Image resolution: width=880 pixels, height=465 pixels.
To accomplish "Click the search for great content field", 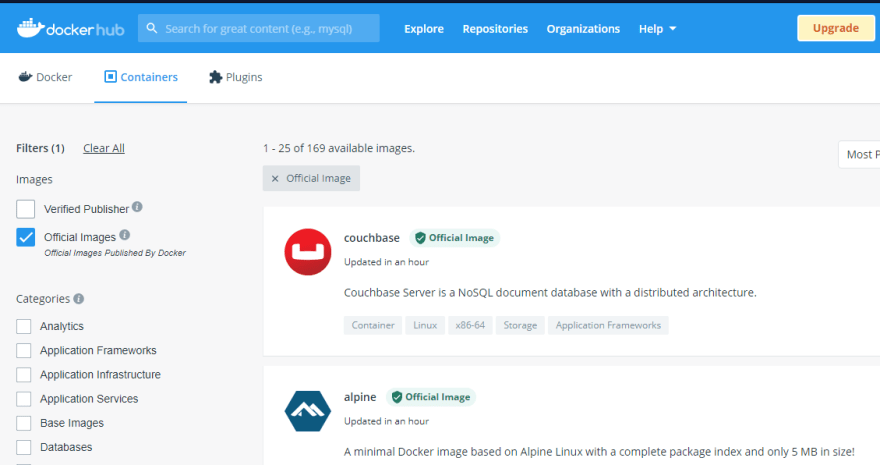I will tap(259, 28).
